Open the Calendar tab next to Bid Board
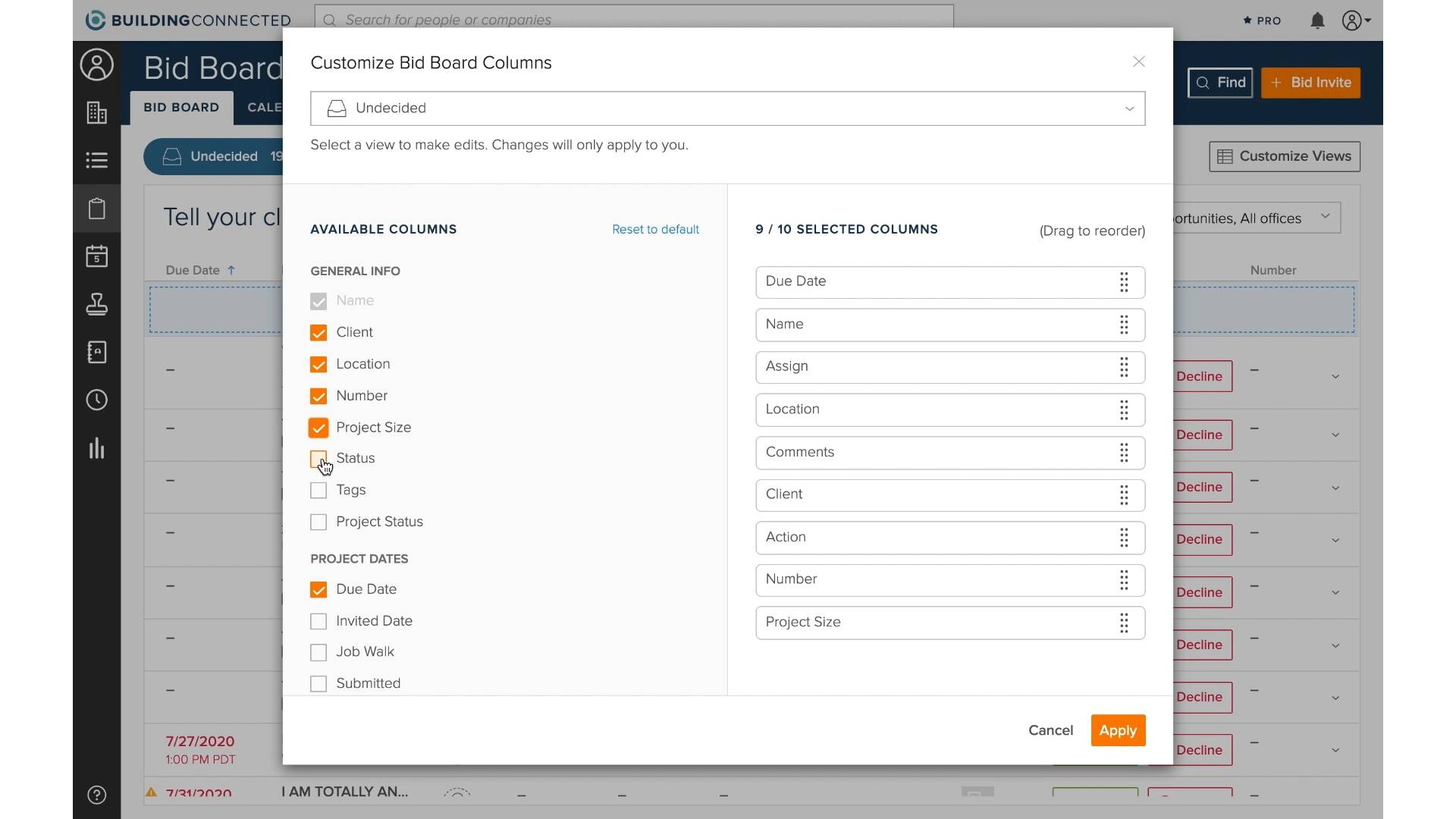 (x=265, y=108)
